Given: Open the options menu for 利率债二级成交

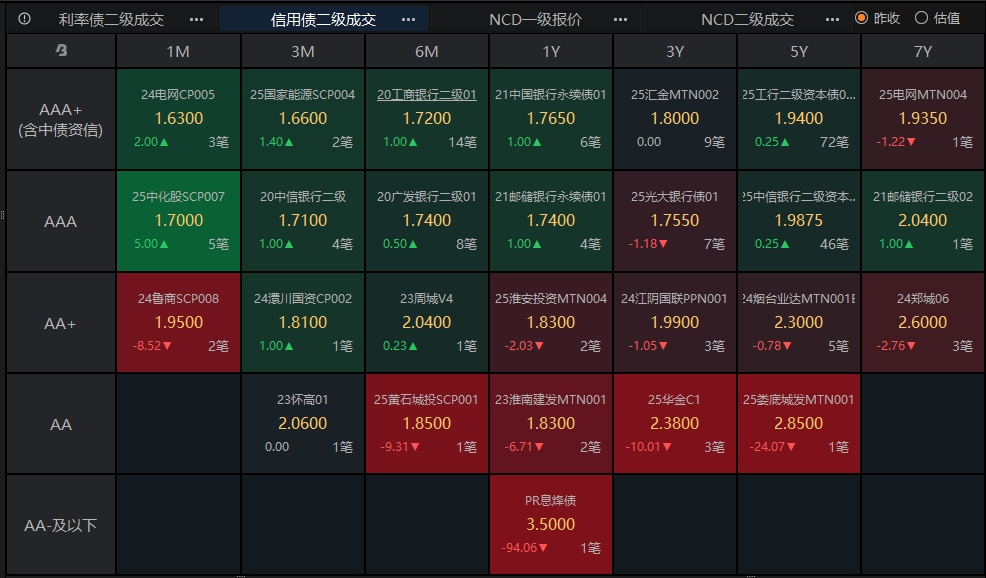Looking at the screenshot, I should click(196, 19).
